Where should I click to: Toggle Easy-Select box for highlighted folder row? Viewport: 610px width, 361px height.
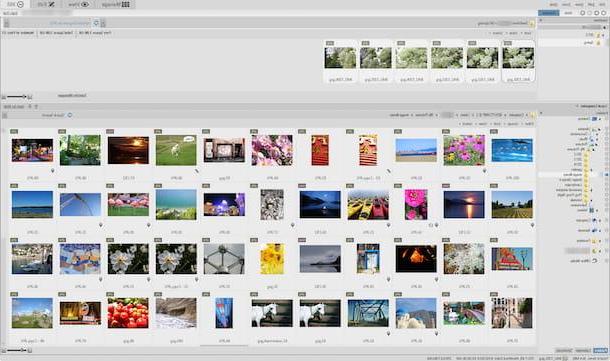(x=606, y=175)
